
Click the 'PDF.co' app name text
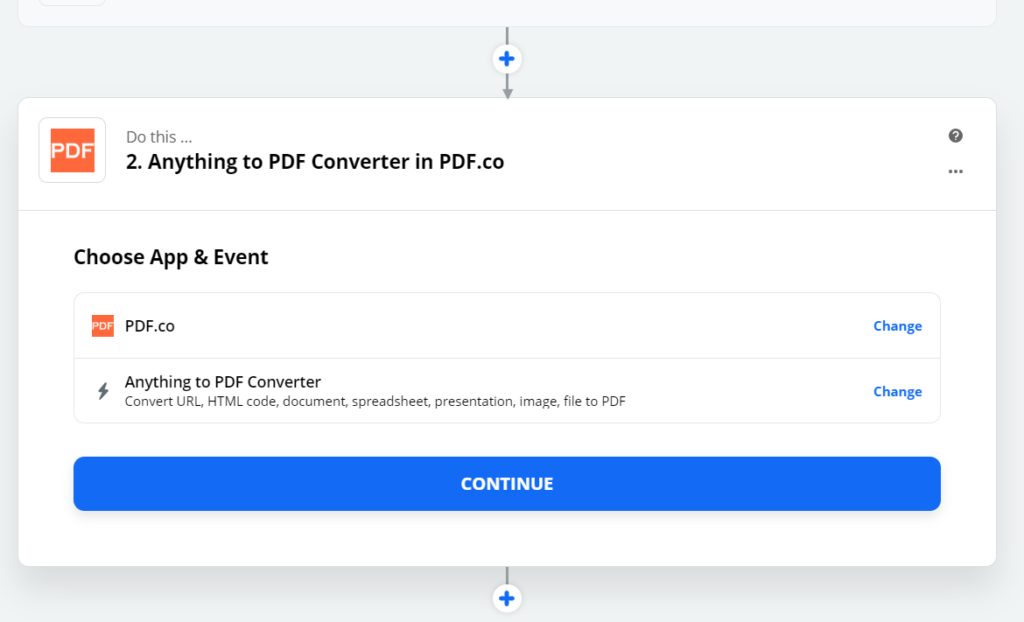tap(150, 326)
